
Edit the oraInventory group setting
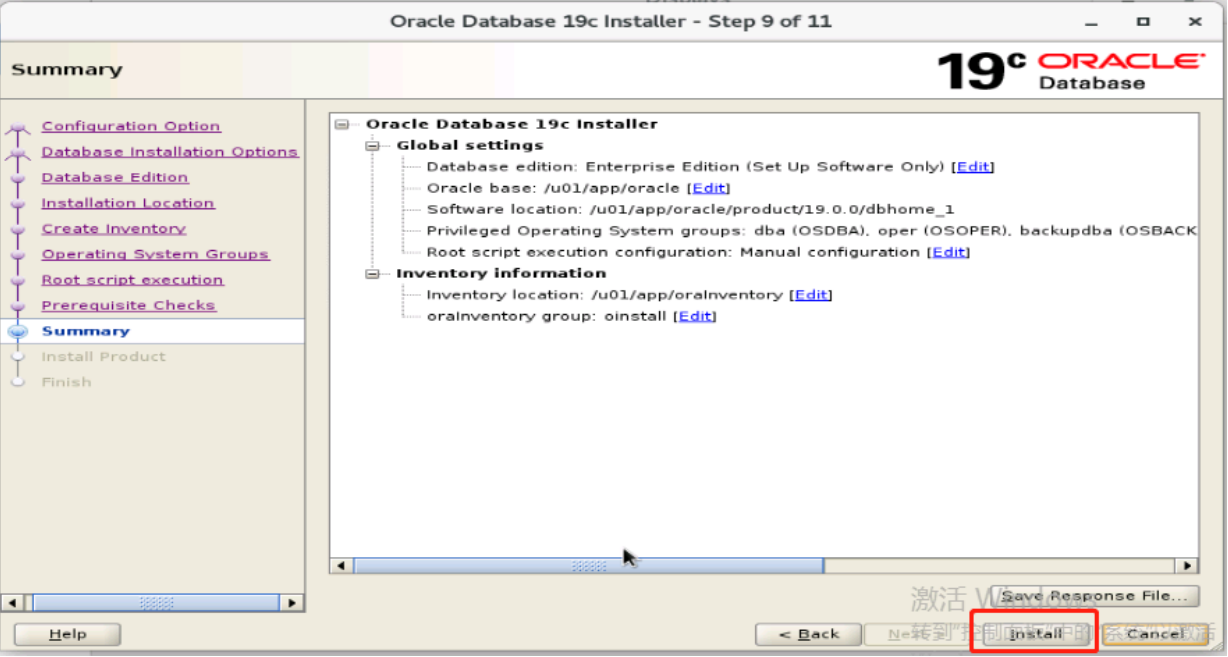pyautogui.click(x=695, y=316)
